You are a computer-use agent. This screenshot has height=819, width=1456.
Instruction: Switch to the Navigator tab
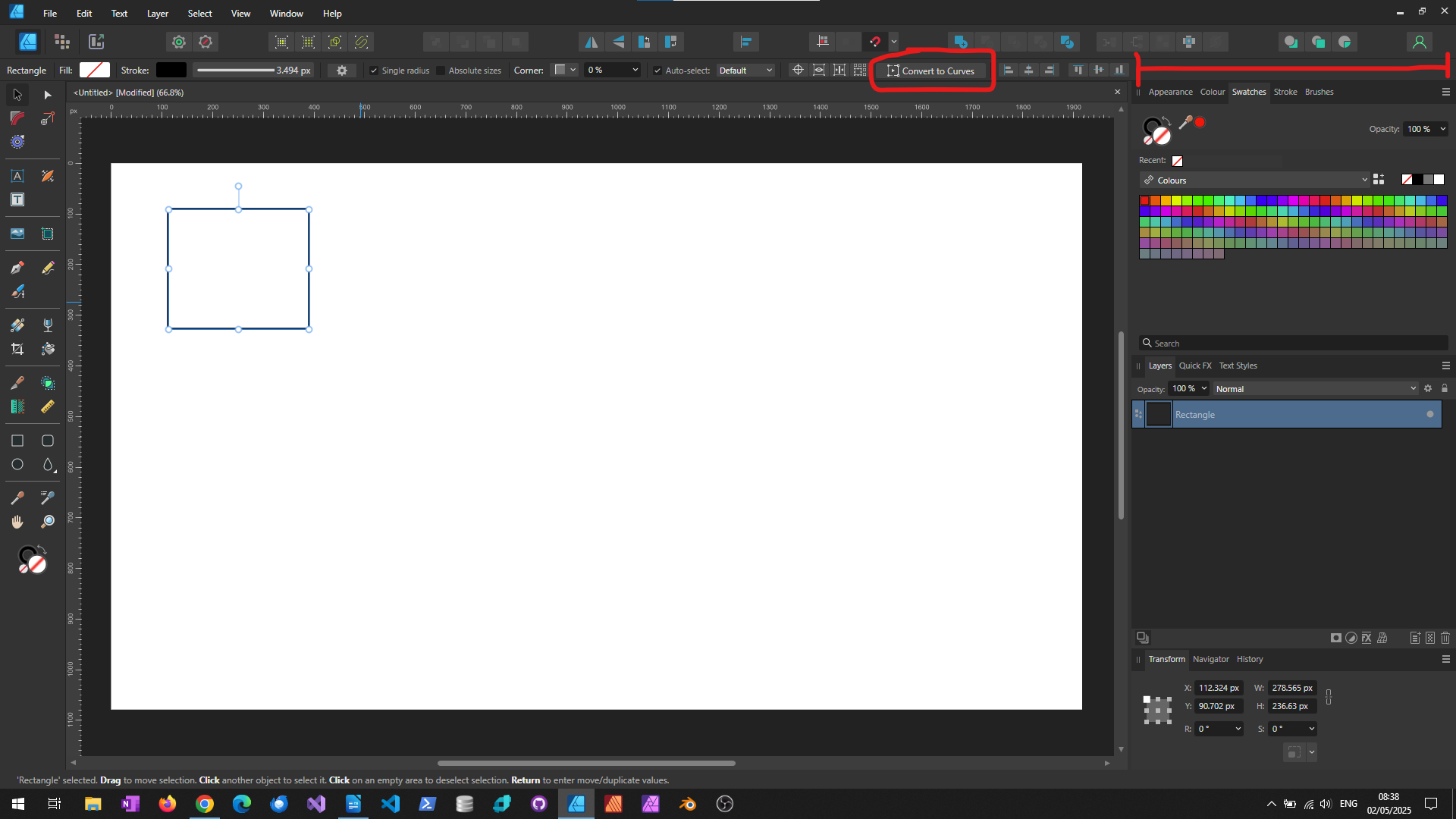click(1210, 659)
